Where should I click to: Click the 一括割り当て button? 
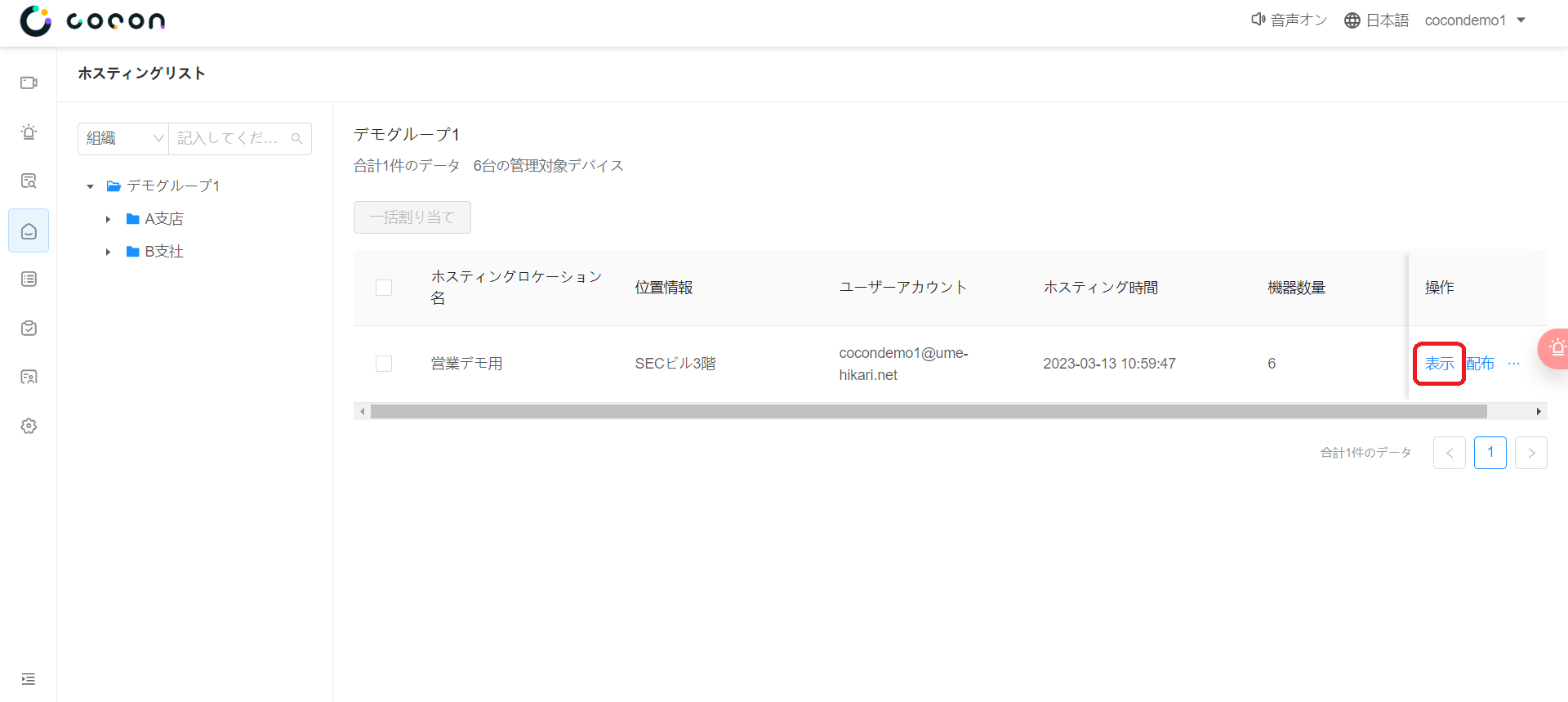(412, 217)
